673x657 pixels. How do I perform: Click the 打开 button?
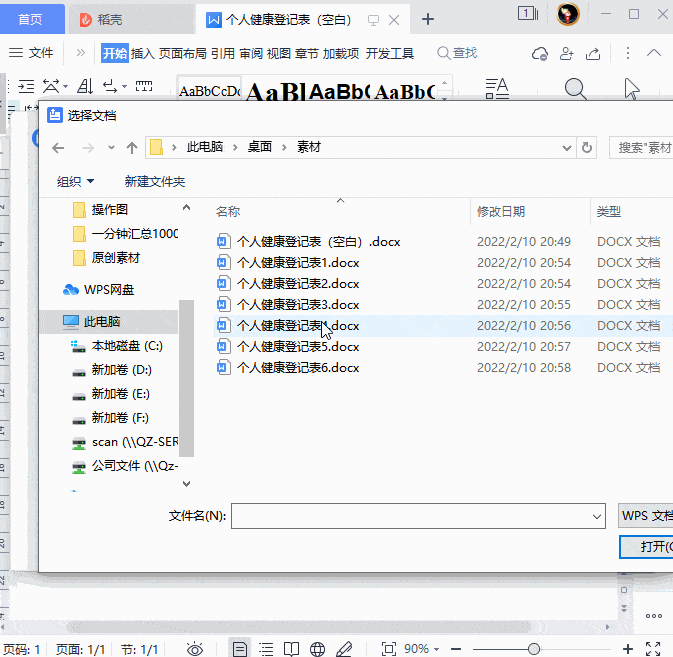(x=646, y=547)
